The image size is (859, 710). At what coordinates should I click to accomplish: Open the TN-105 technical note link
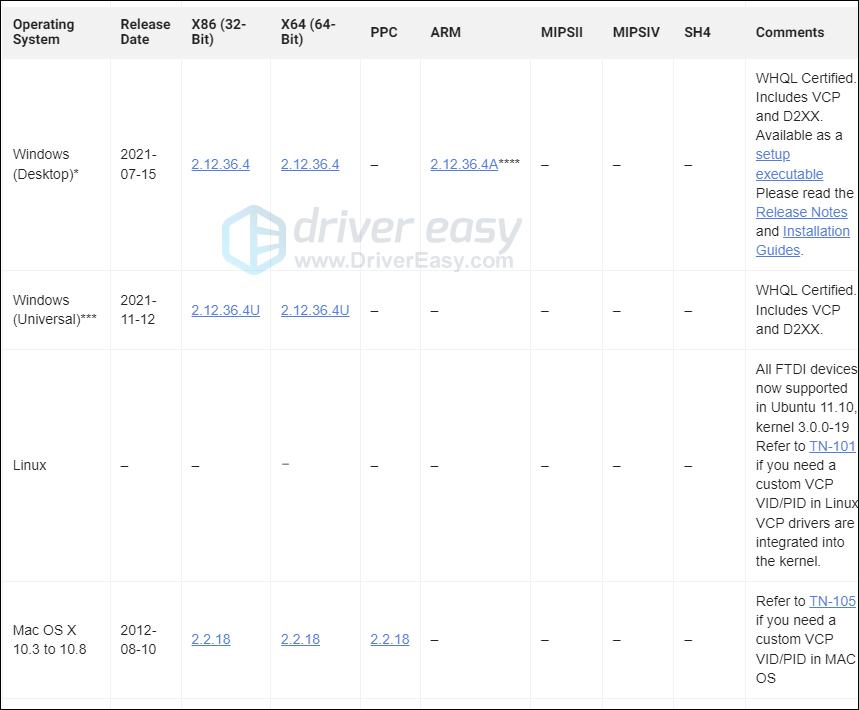832,601
